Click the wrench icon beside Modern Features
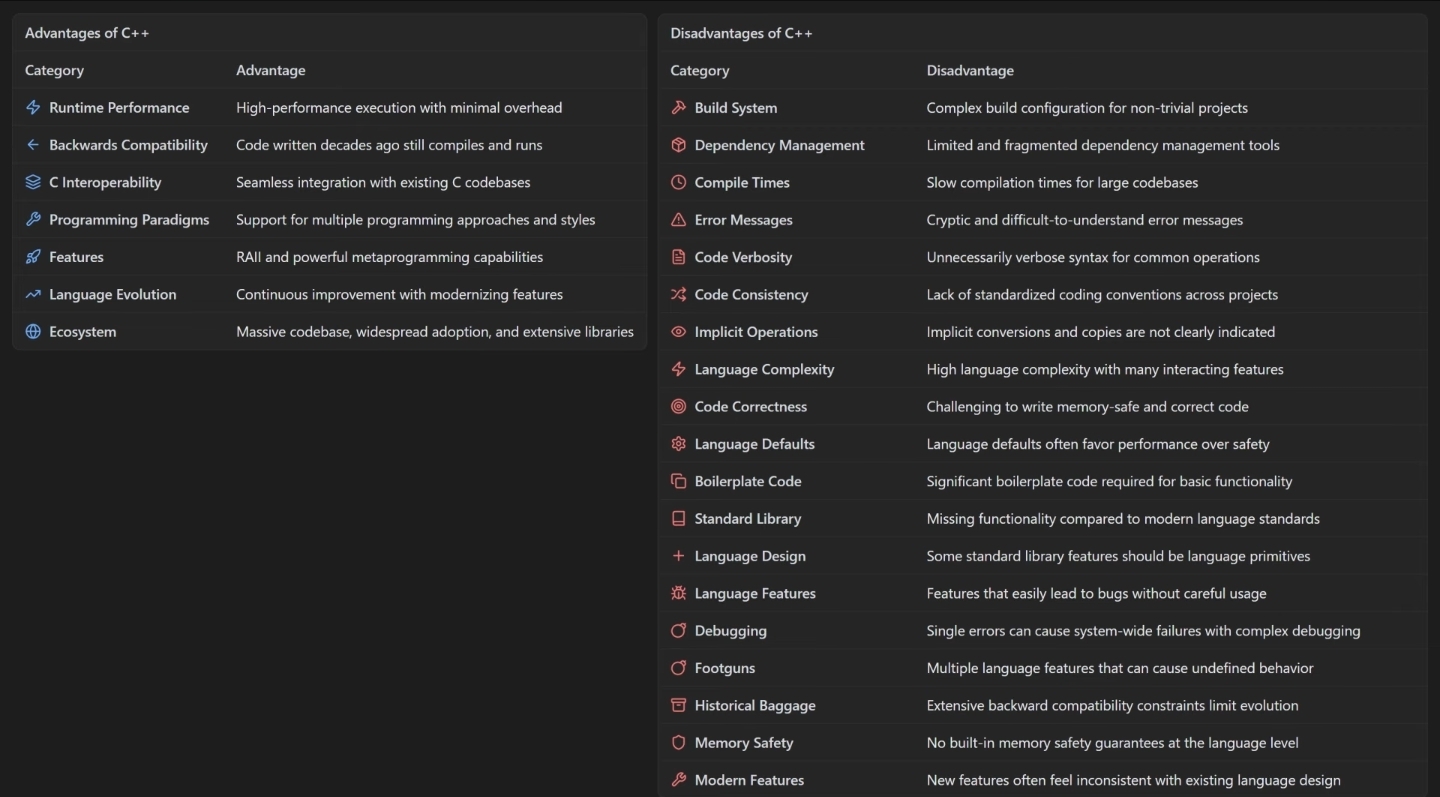This screenshot has height=797, width=1440. 679,780
